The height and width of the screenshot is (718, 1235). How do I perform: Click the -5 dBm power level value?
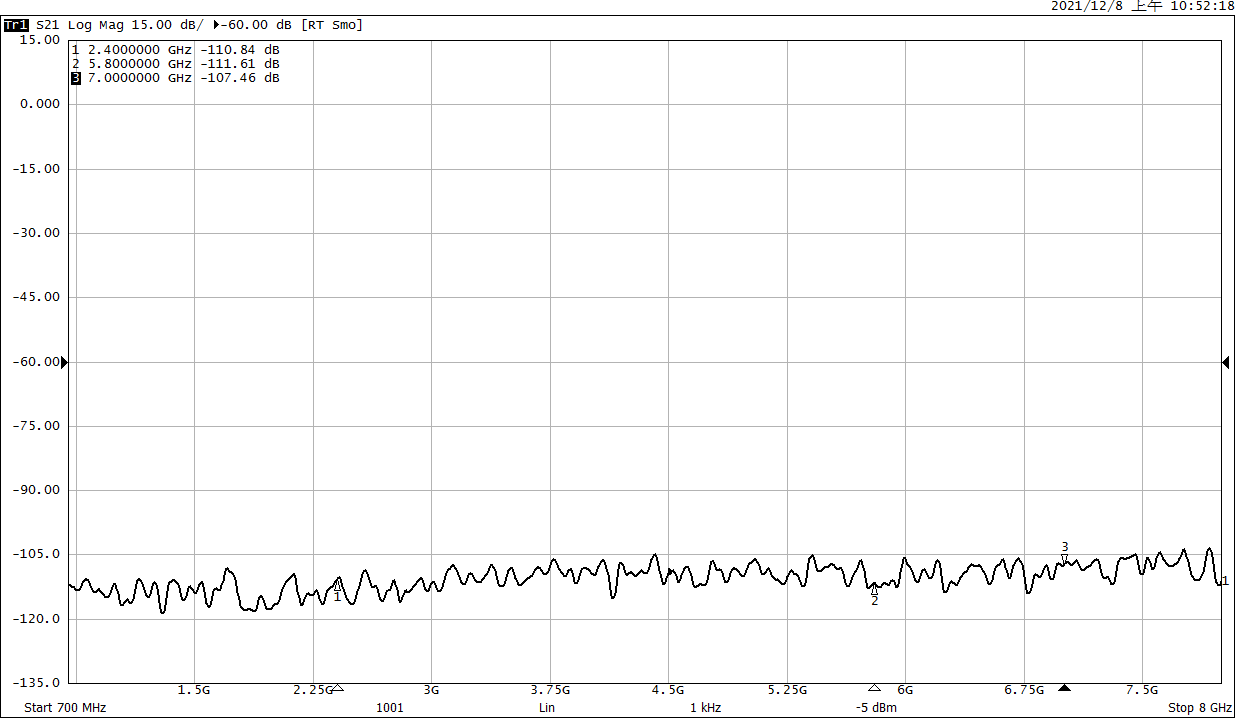[875, 708]
